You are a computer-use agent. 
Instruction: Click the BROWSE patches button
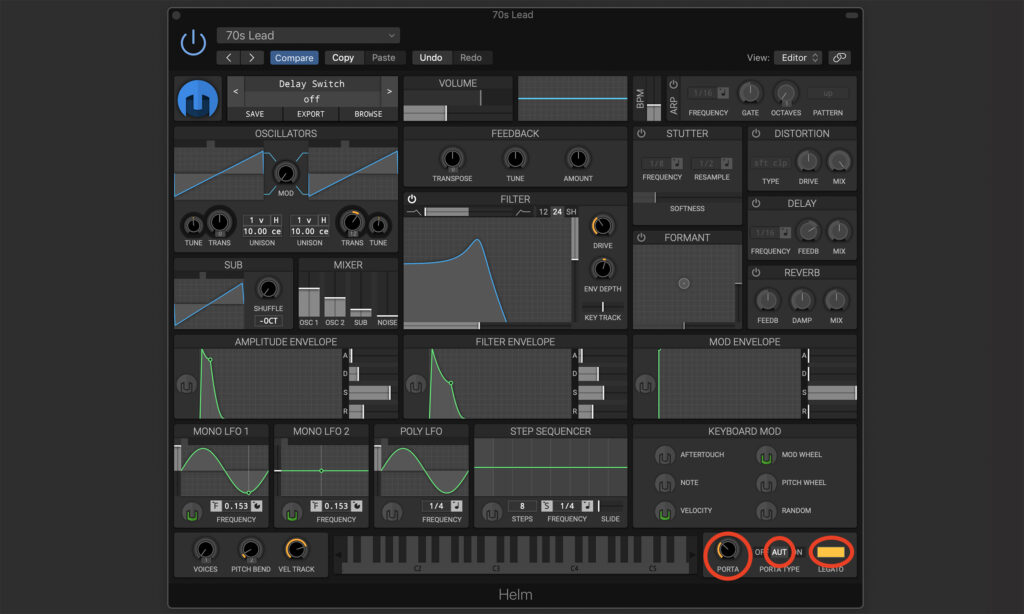coord(368,114)
